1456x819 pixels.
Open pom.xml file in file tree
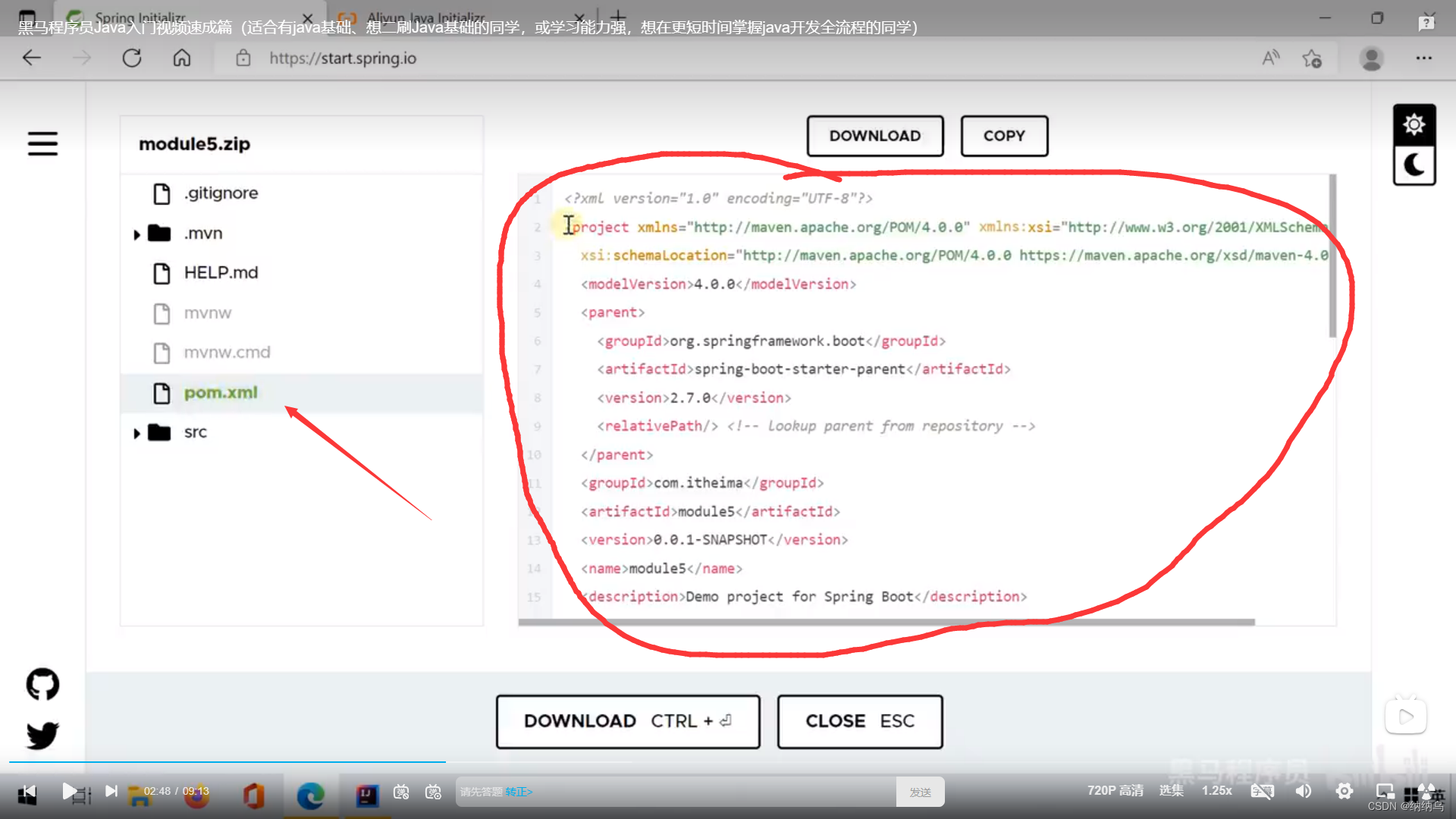[220, 391]
